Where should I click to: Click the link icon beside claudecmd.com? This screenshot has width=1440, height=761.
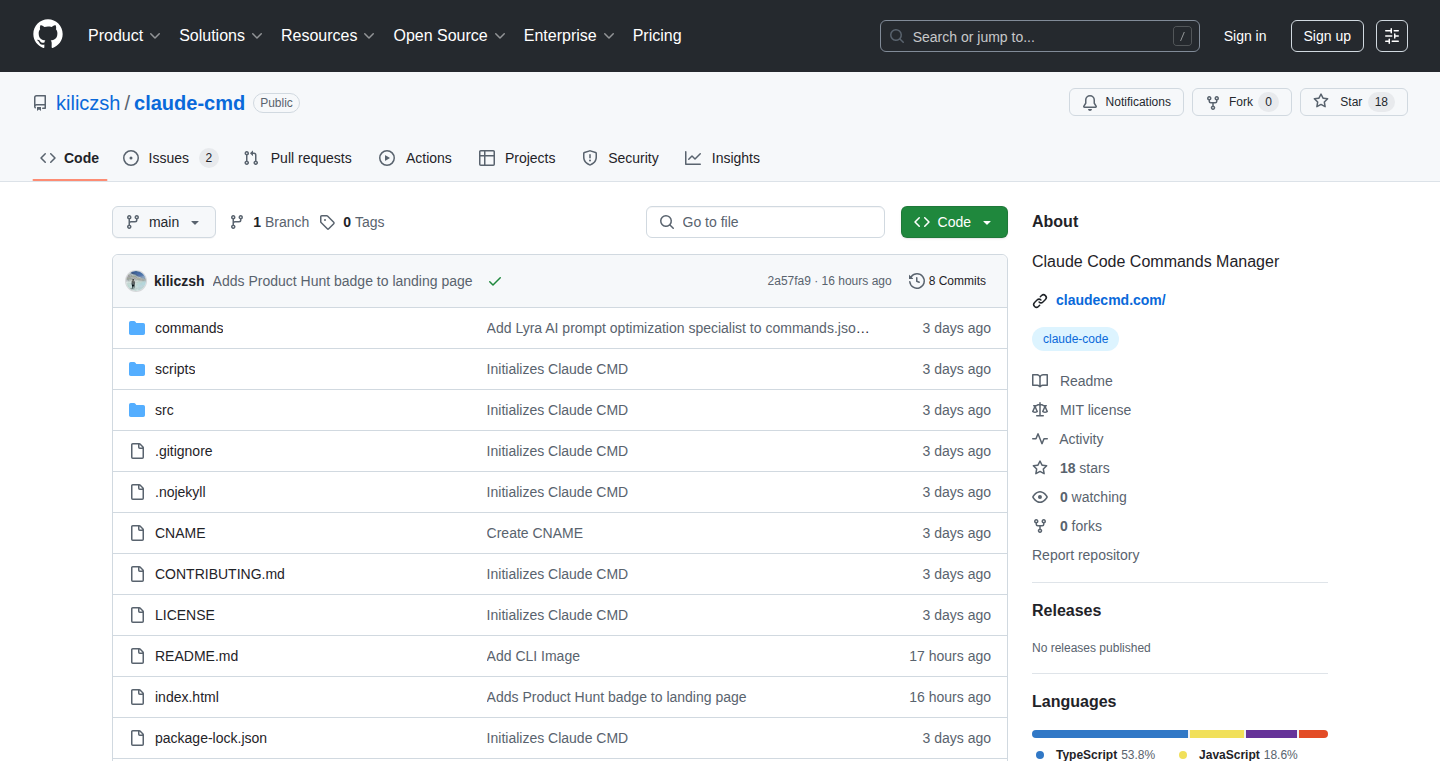[1040, 300]
